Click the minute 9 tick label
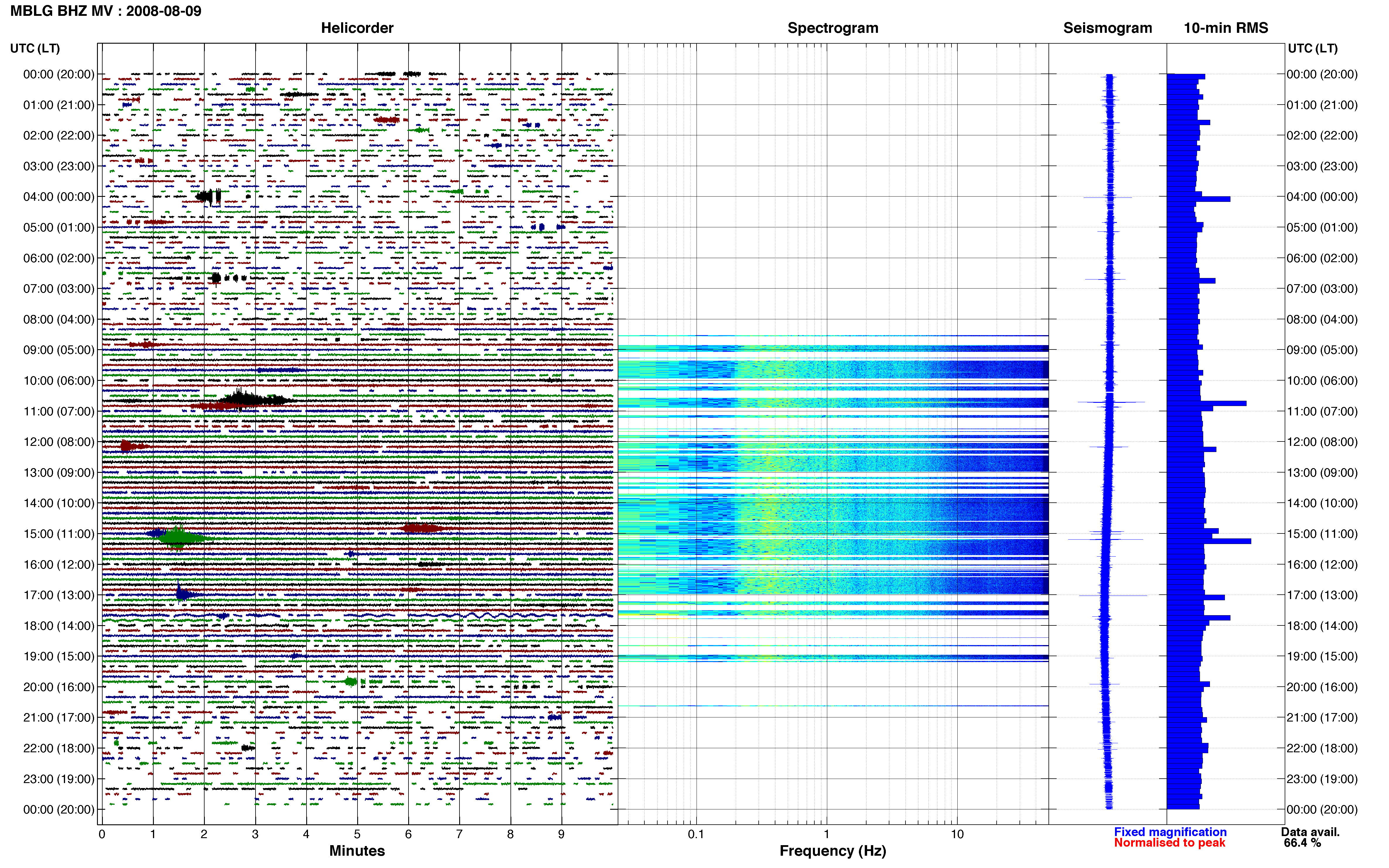 point(561,834)
